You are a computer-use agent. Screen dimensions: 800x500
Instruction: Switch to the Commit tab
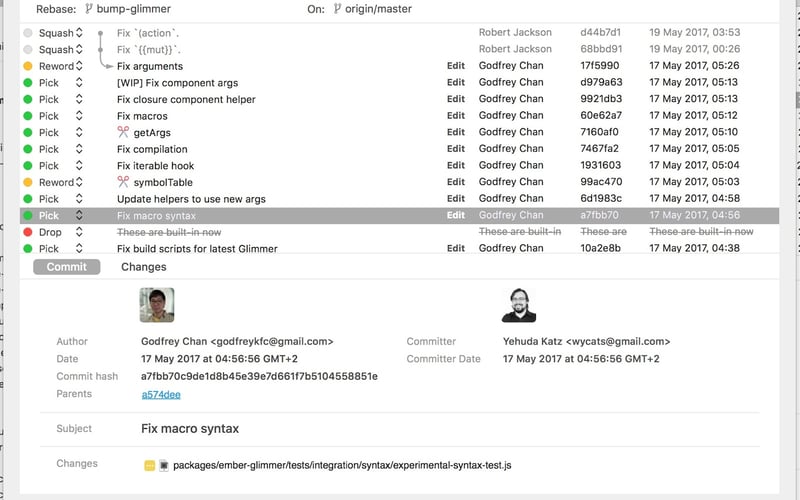(x=66, y=267)
